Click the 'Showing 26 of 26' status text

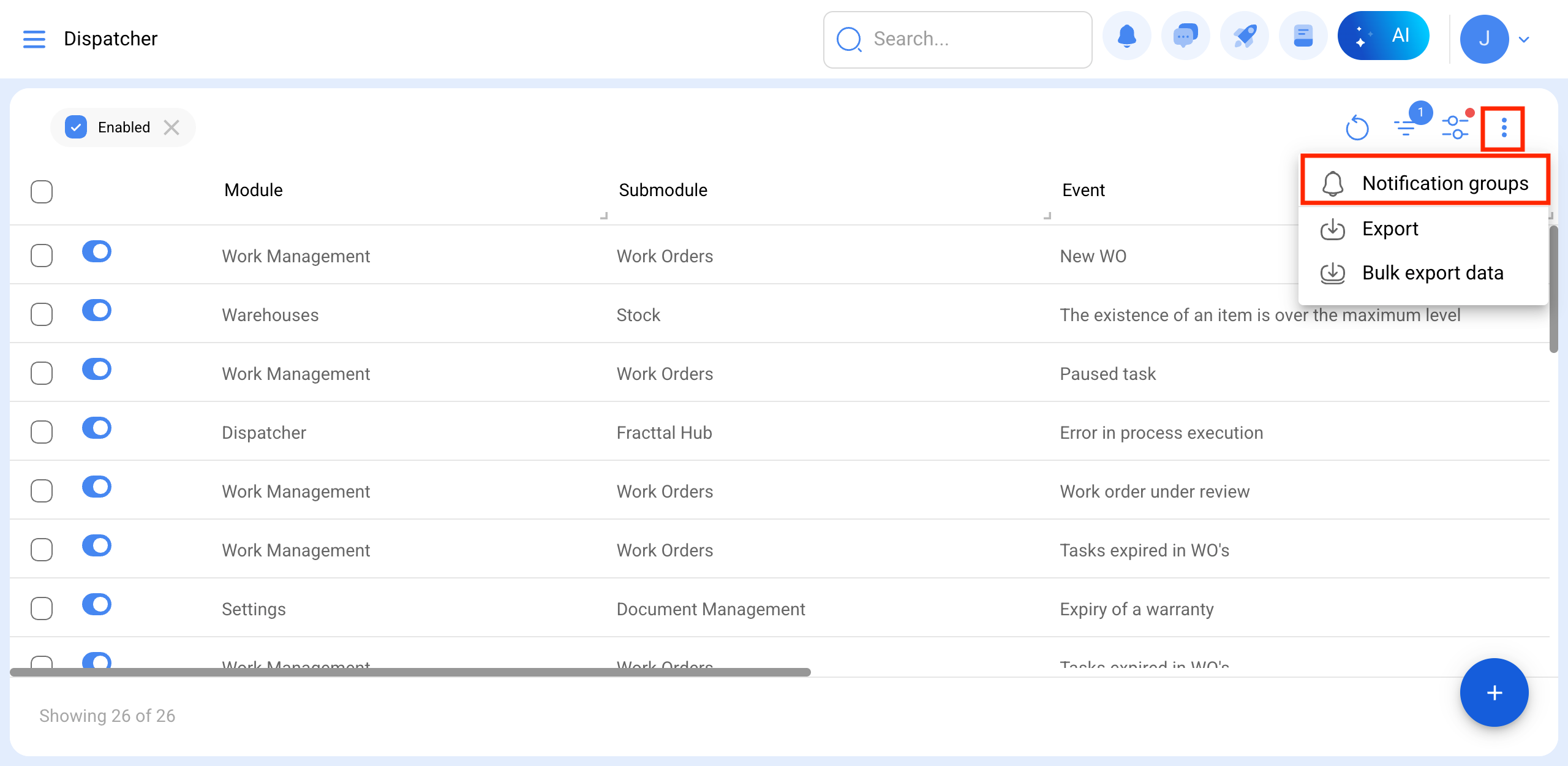(x=107, y=716)
